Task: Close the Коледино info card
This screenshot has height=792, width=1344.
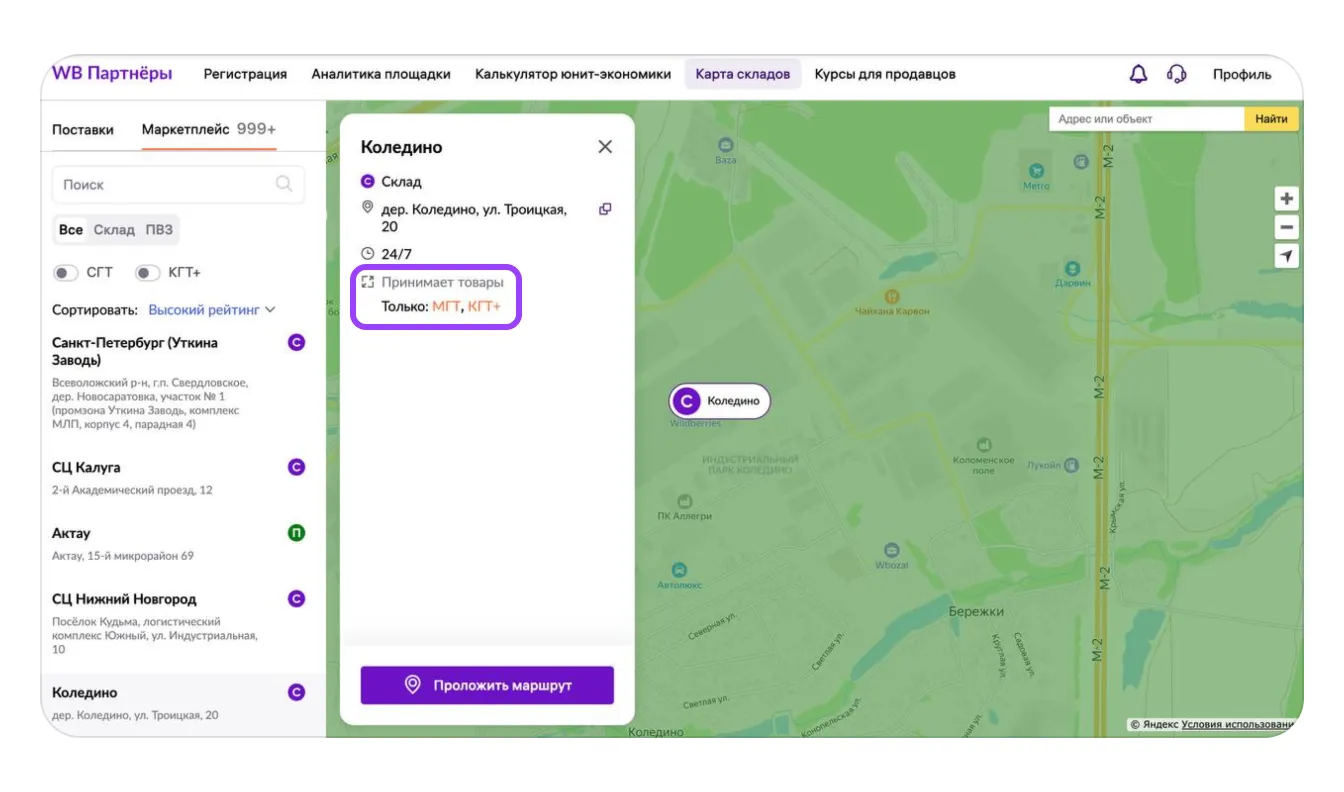Action: (605, 147)
